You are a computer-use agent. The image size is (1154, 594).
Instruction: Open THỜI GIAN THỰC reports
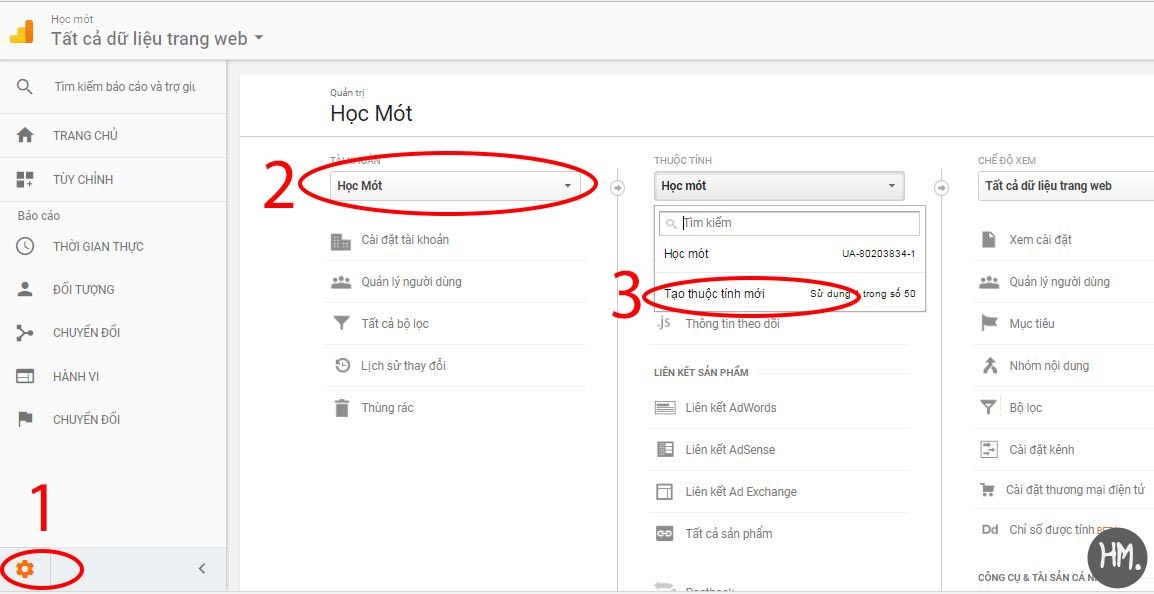(x=98, y=247)
